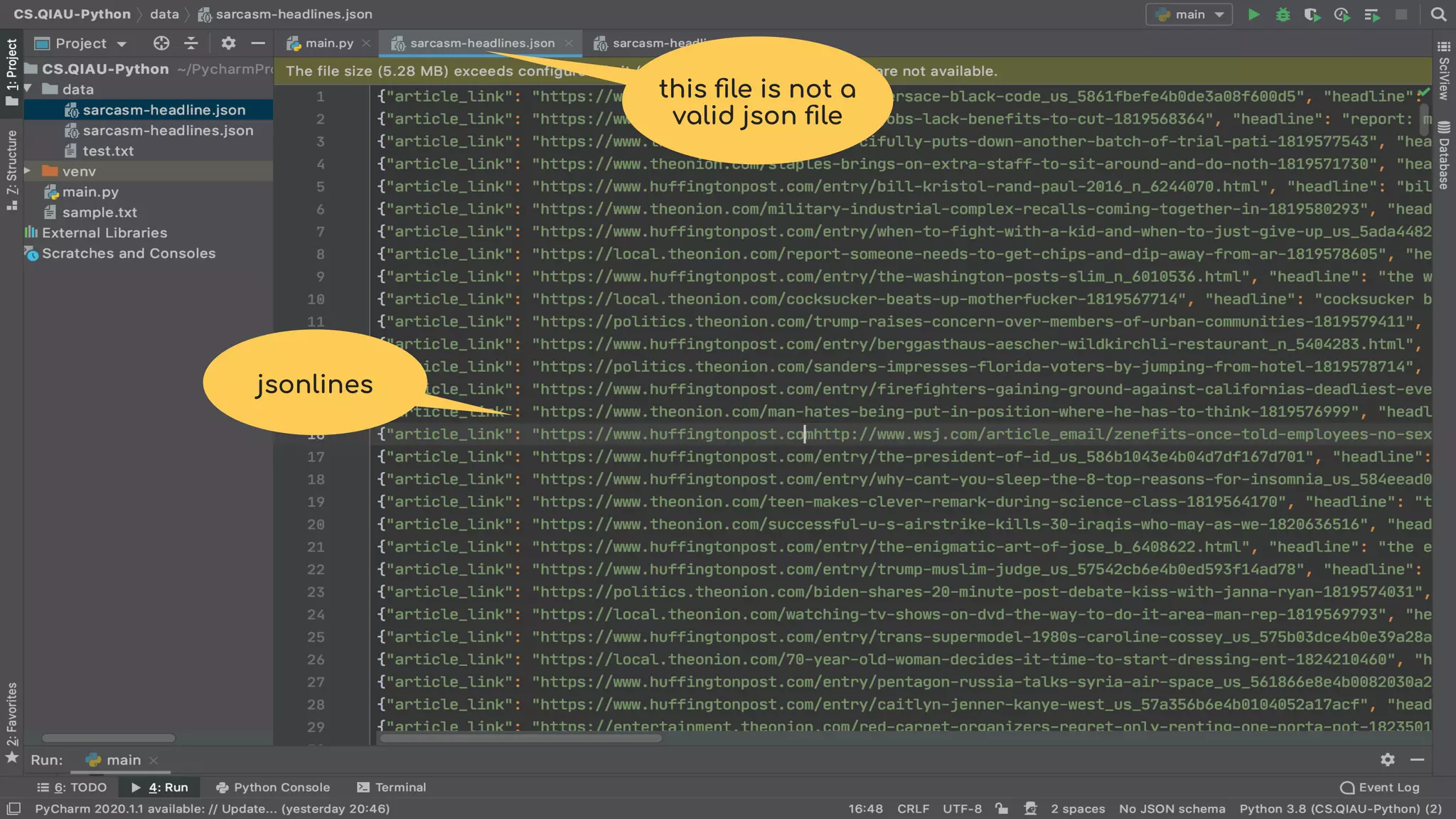The height and width of the screenshot is (819, 1456).
Task: Click the PyCharm 2020.1.1 update notification
Action: coord(212,808)
